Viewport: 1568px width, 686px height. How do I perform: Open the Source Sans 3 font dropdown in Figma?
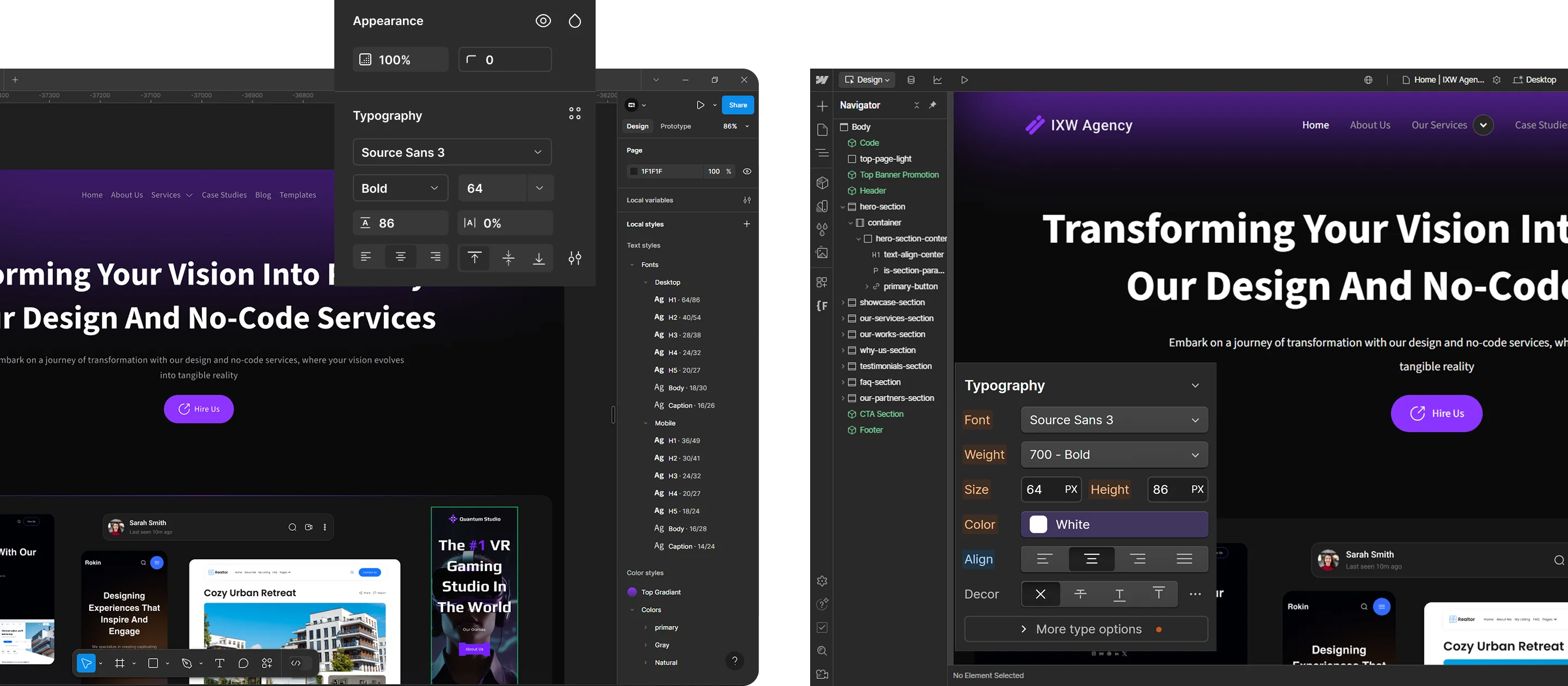[x=452, y=152]
